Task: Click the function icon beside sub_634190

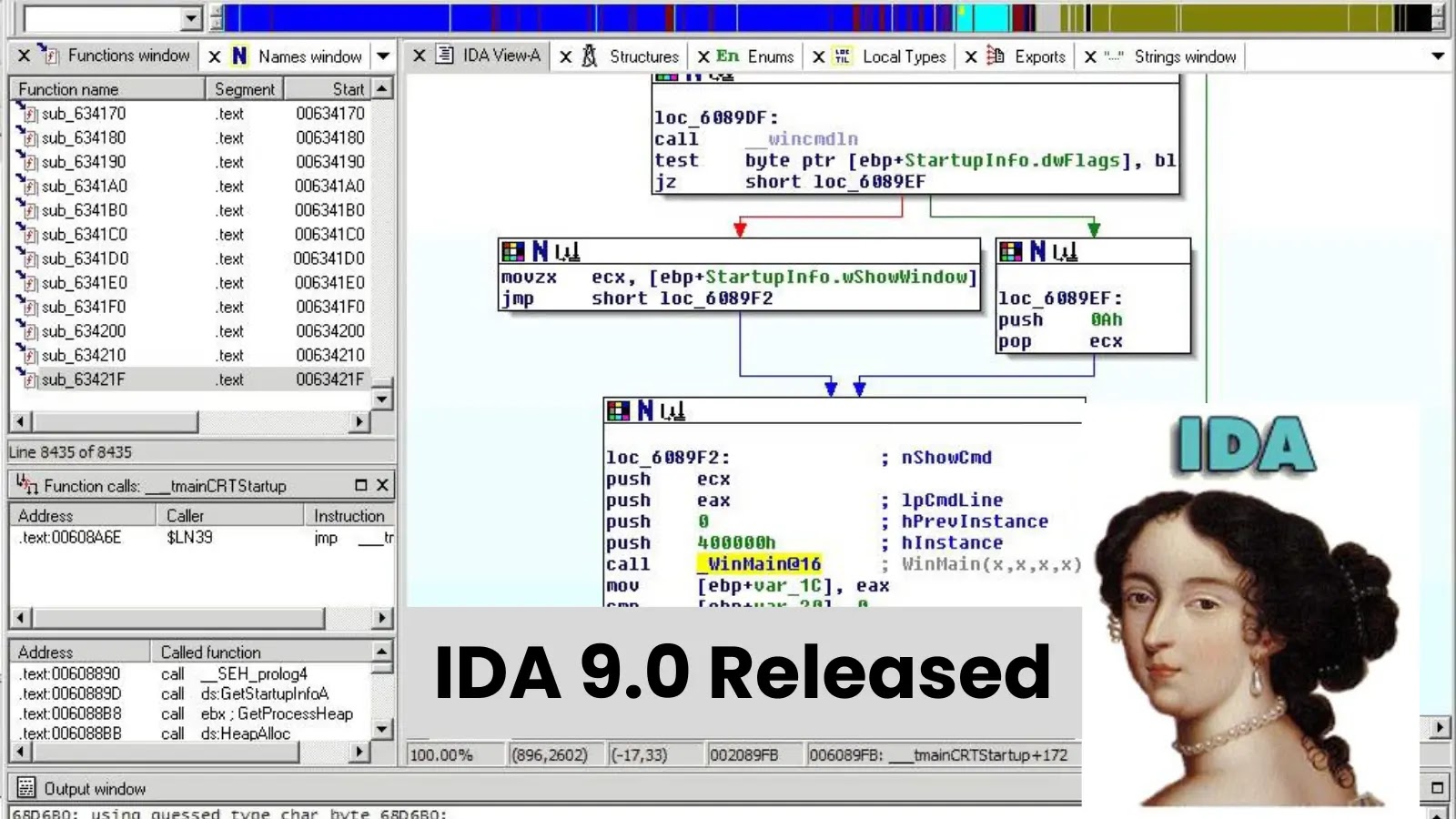Action: point(27,161)
